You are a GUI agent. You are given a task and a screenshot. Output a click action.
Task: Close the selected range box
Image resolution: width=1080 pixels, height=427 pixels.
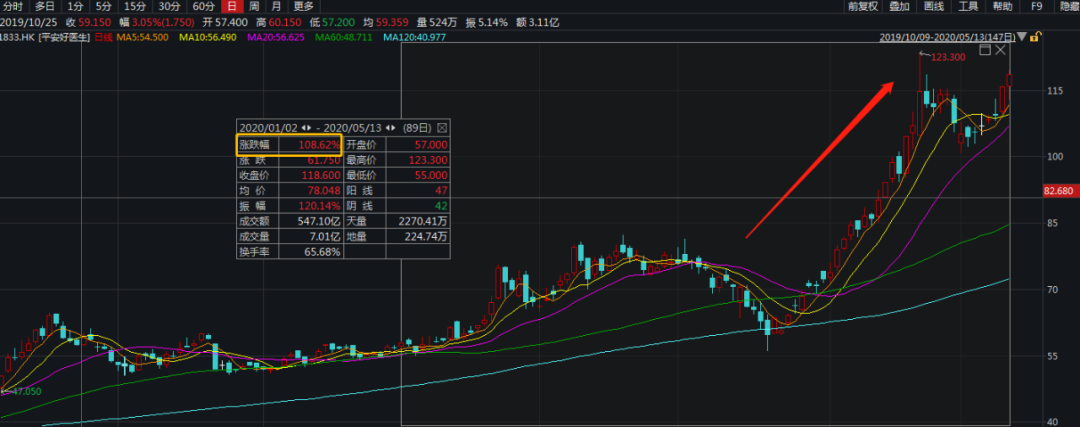(x=1001, y=49)
